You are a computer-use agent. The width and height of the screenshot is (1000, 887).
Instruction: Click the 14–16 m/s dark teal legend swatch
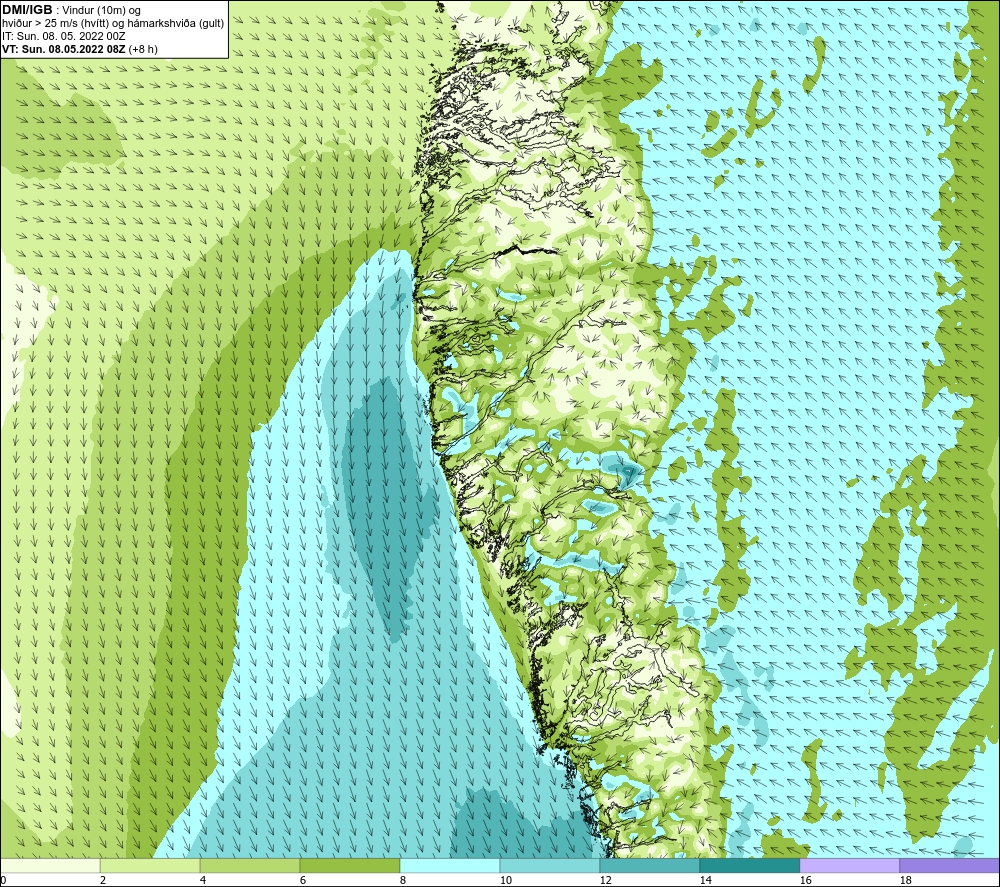pyautogui.click(x=749, y=865)
